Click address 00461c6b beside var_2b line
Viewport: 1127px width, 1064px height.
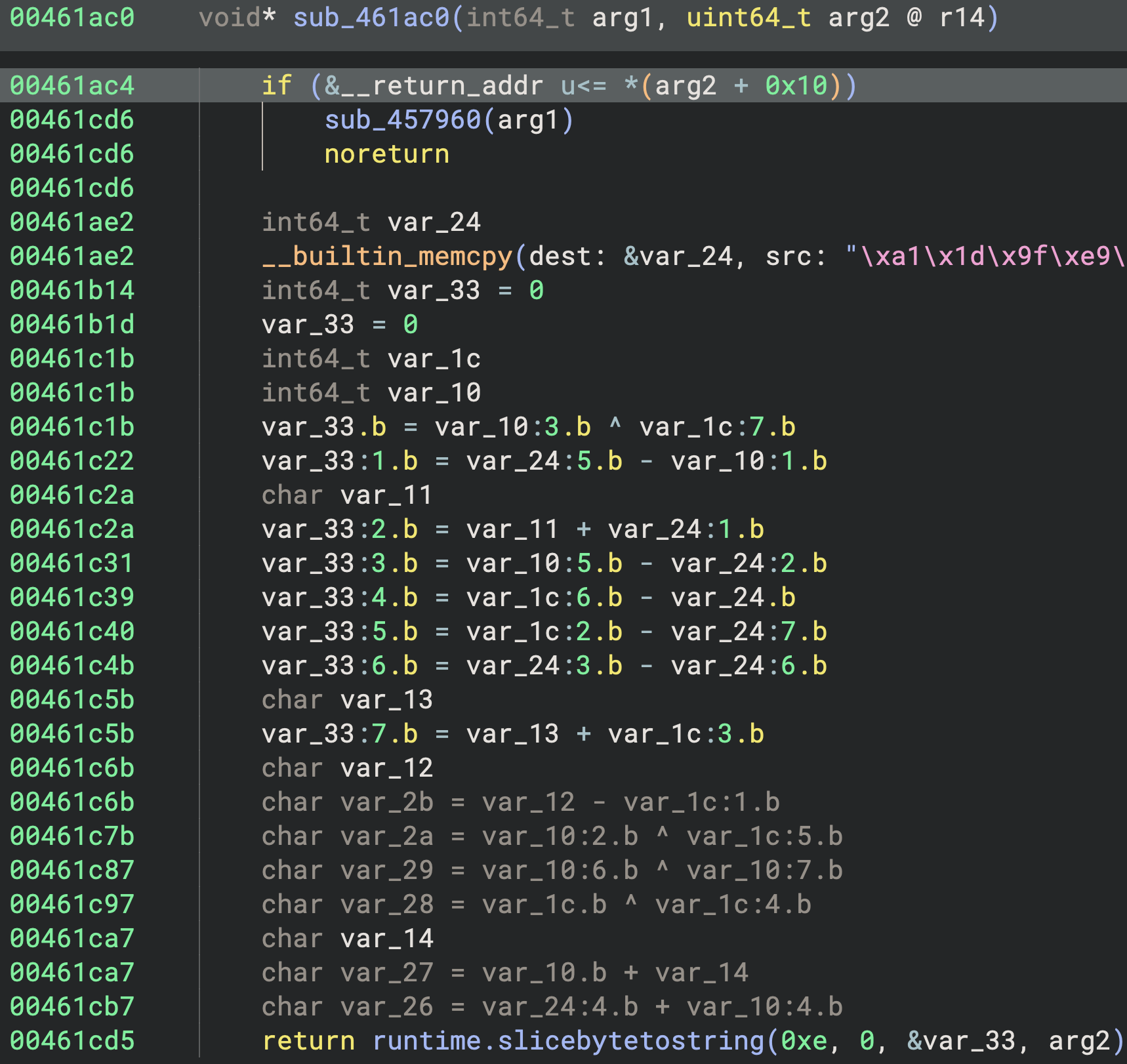[x=72, y=802]
